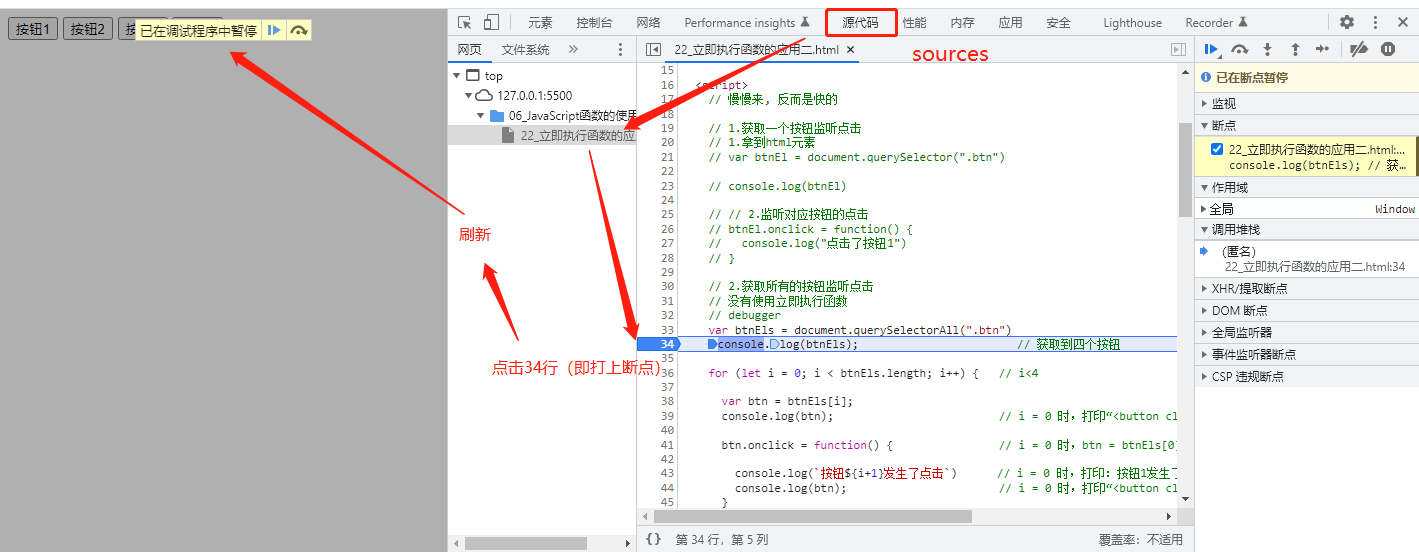This screenshot has height=552, width=1419.
Task: Open the Recorder tab
Action: pyautogui.click(x=1216, y=22)
